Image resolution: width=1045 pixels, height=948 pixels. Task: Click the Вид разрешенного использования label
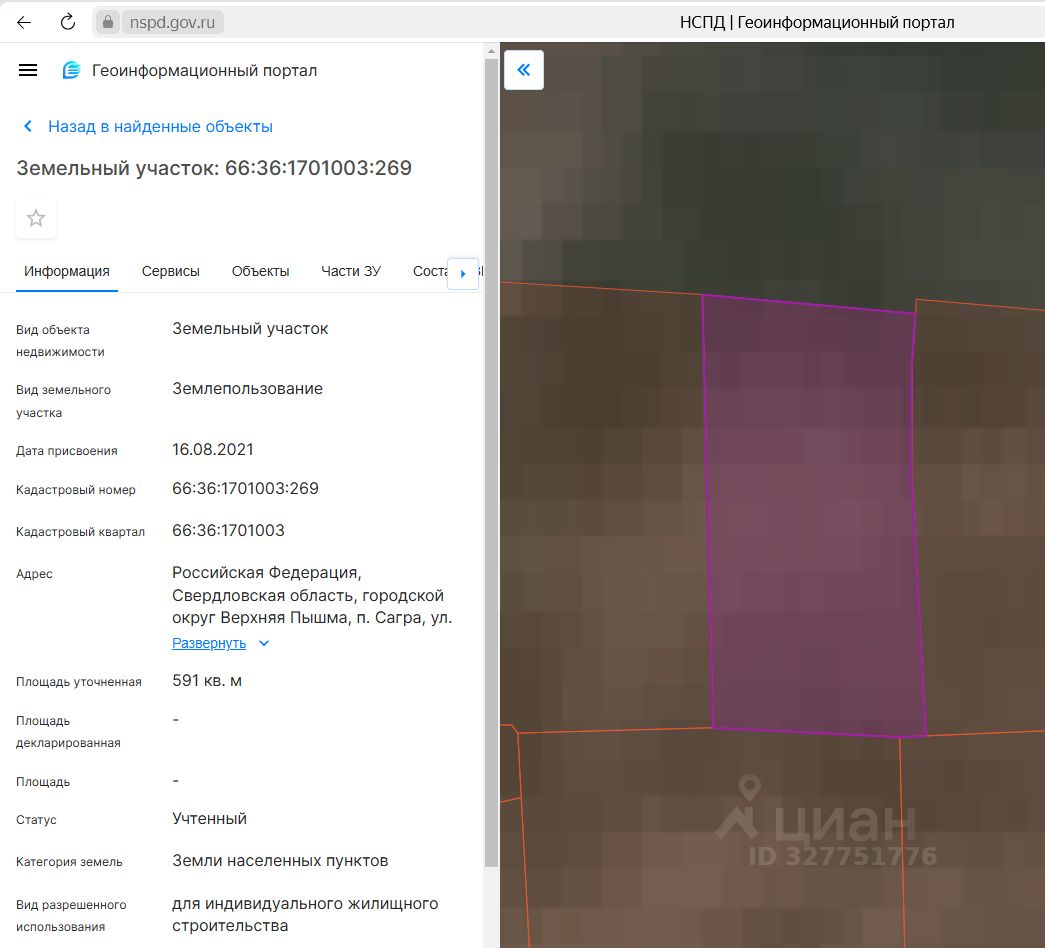pos(71,915)
